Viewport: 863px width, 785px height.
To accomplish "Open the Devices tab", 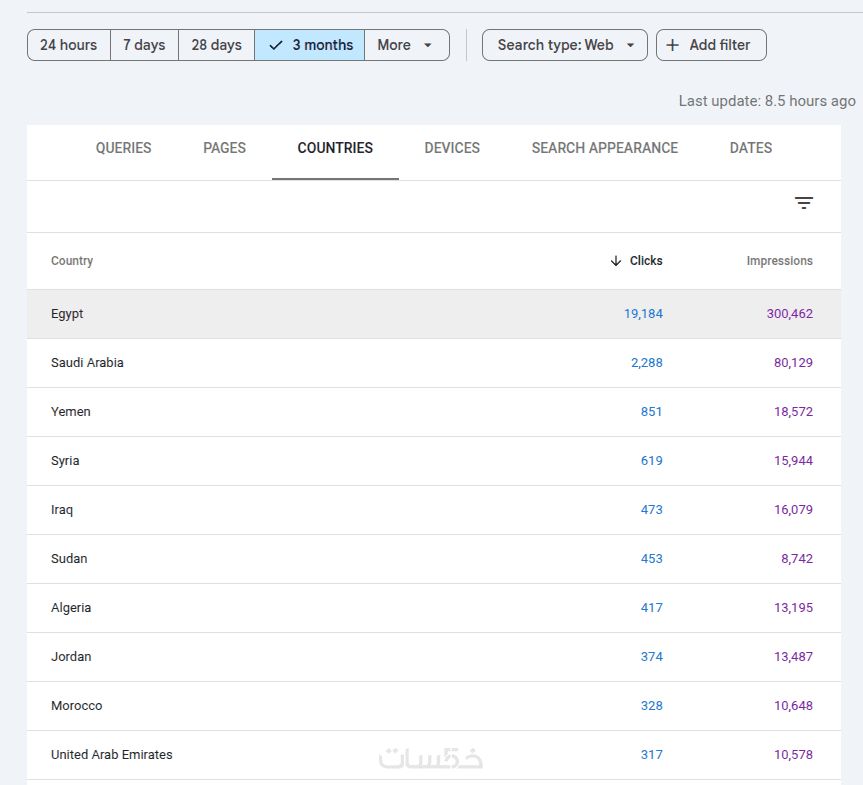I will point(452,148).
